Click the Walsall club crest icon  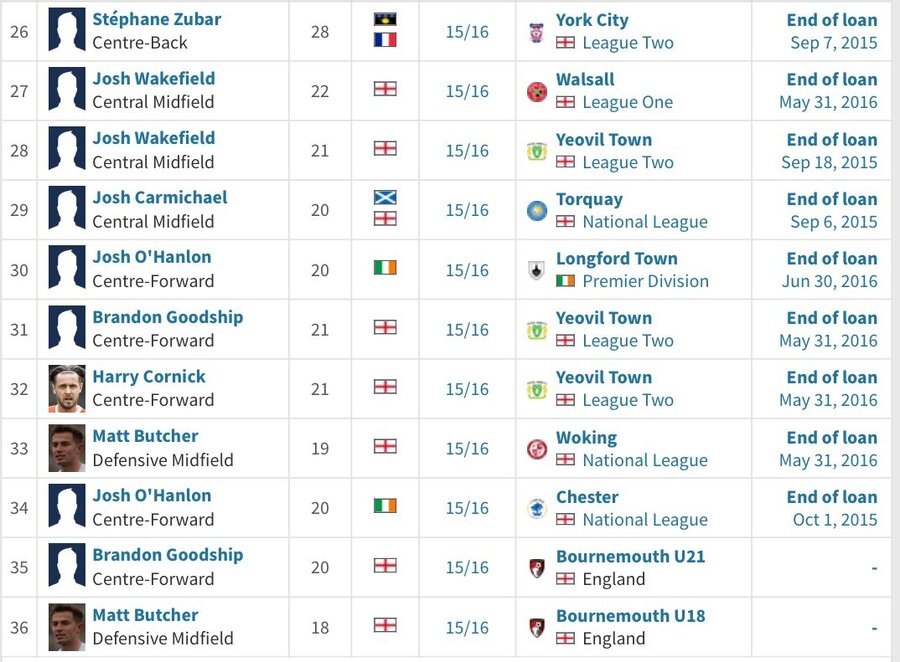pos(537,91)
